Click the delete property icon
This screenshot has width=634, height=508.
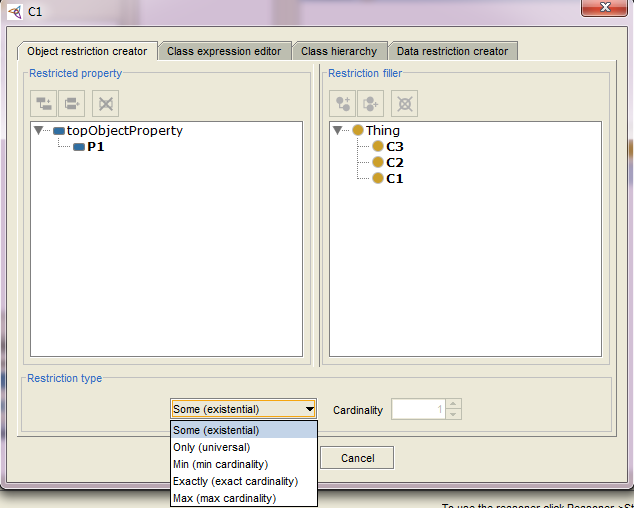[x=105, y=102]
